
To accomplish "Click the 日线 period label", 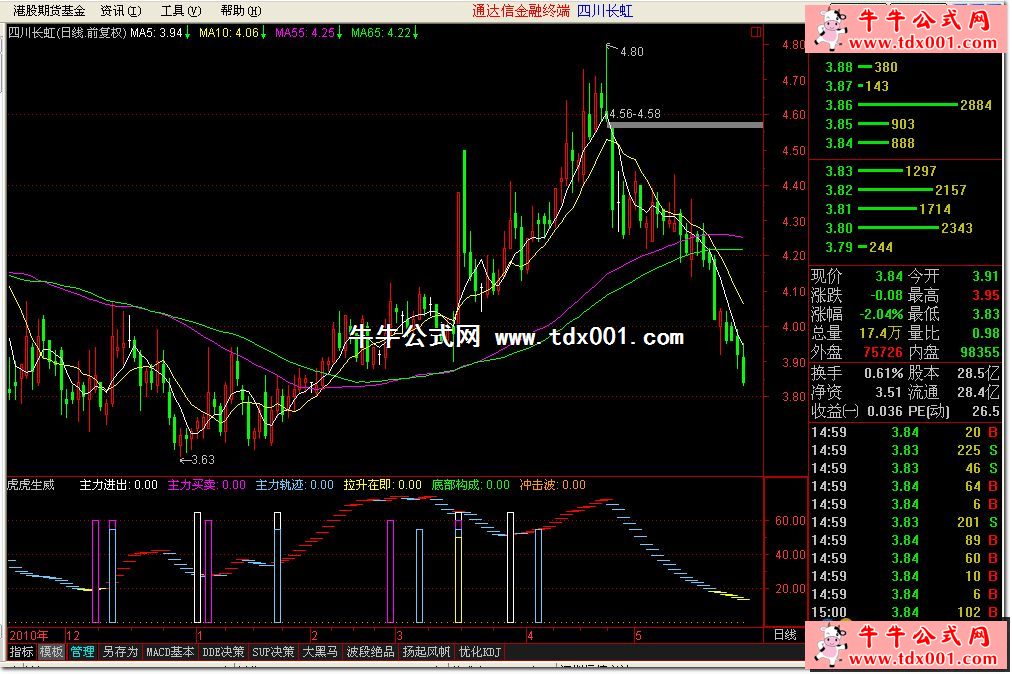I will click(785, 635).
